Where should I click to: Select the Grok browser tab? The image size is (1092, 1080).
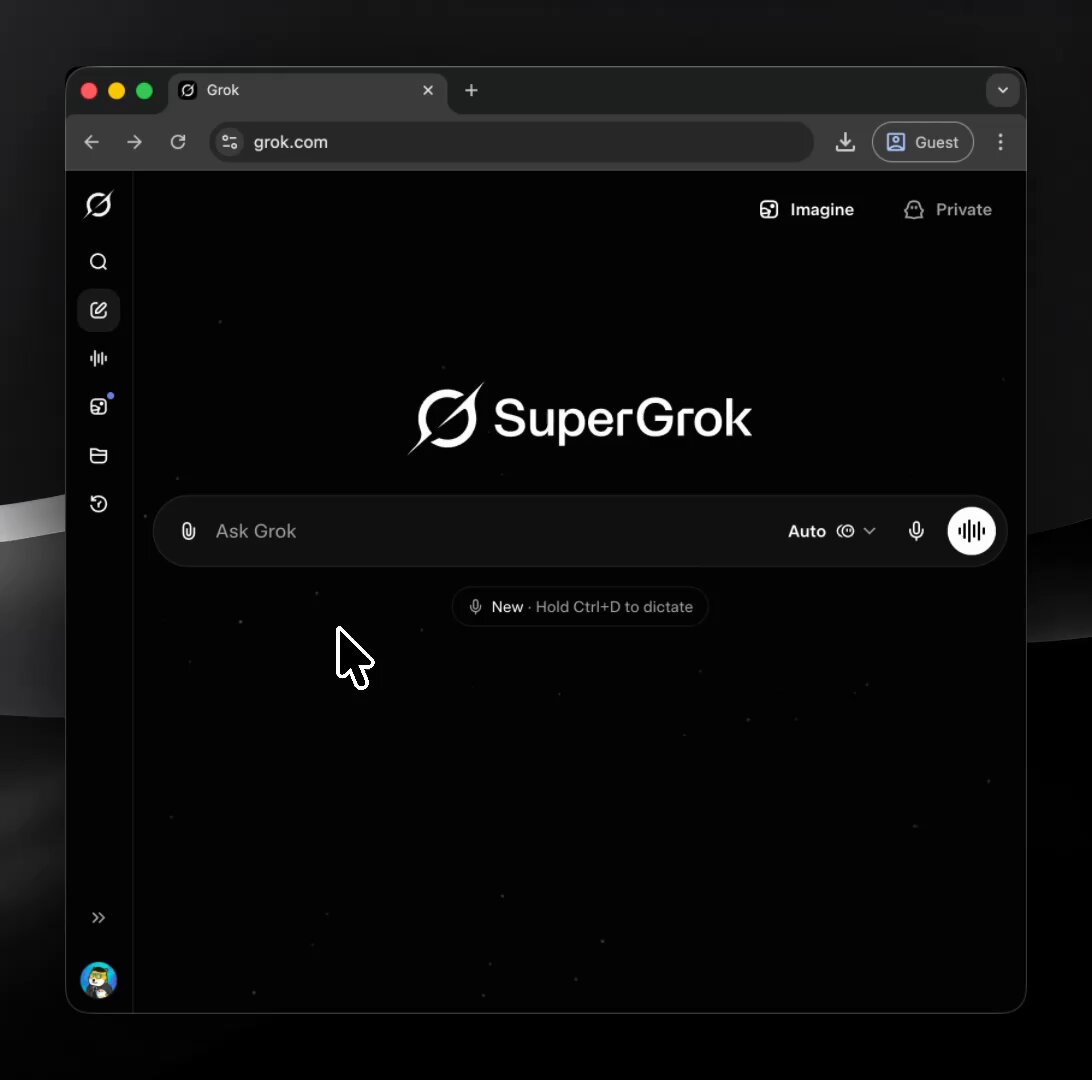(x=308, y=91)
